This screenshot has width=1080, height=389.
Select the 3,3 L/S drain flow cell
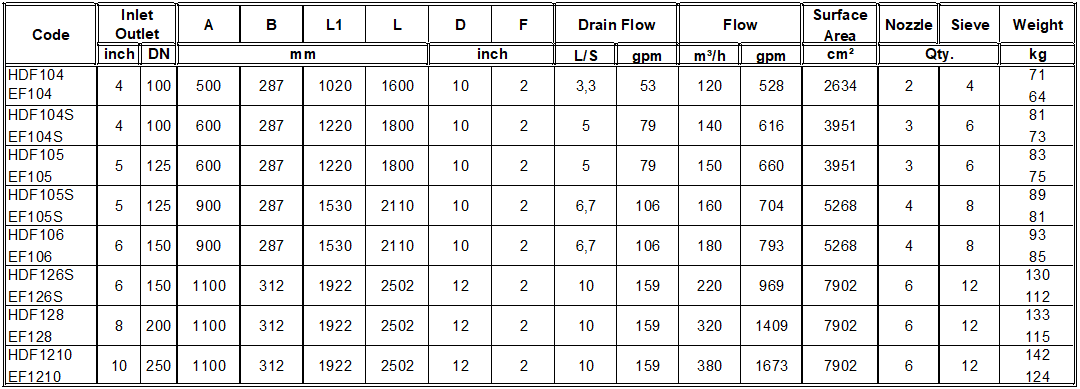tap(585, 85)
